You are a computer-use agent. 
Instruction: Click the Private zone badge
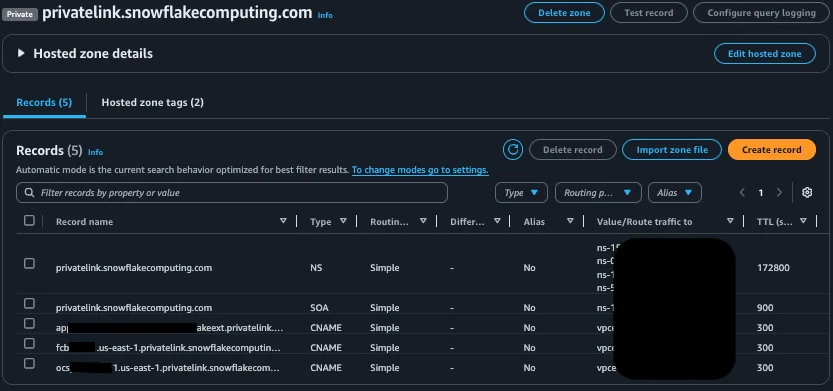(20, 14)
